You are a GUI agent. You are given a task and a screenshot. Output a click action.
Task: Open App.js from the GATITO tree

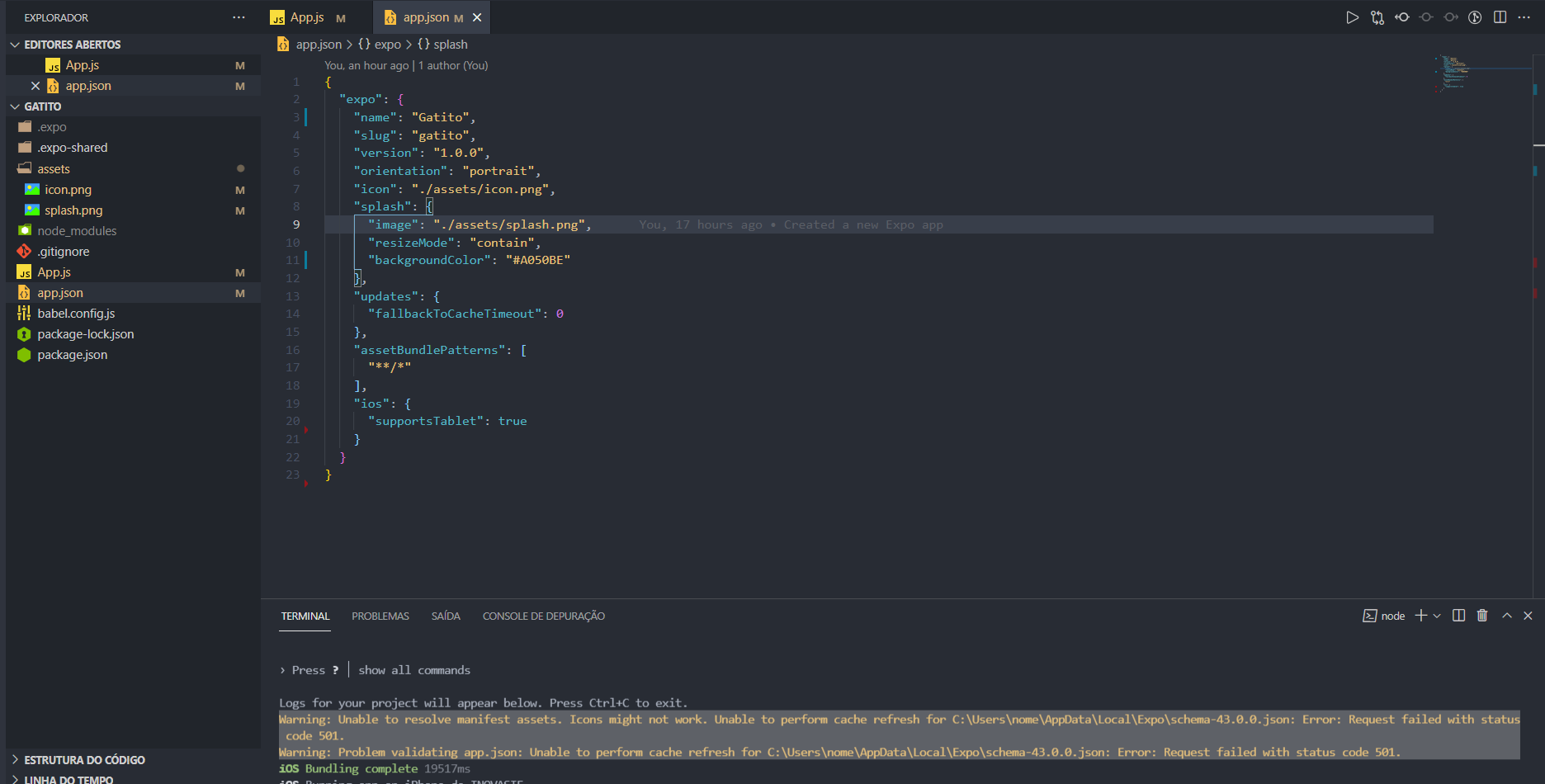[134, 272]
